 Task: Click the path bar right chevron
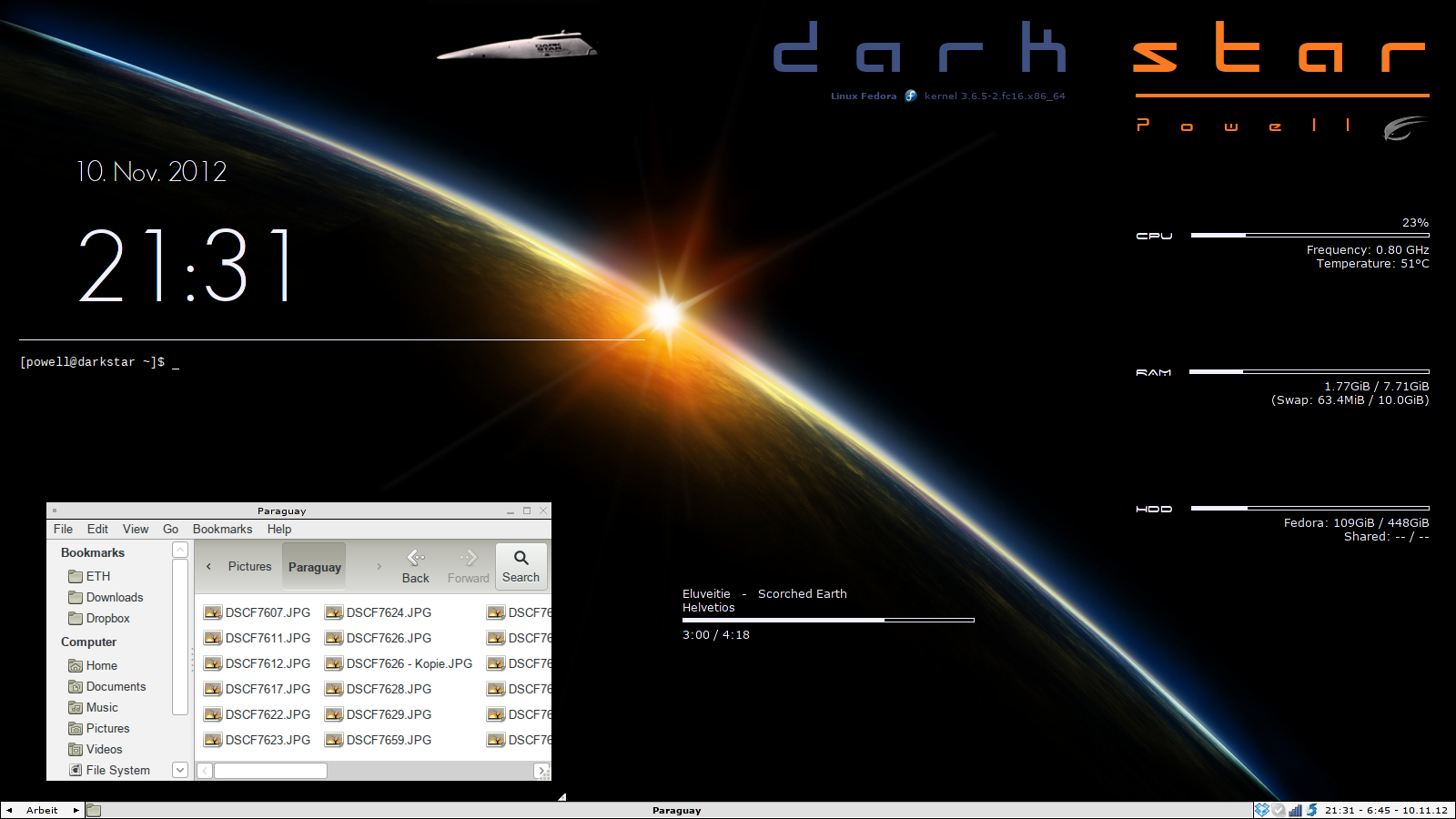379,566
